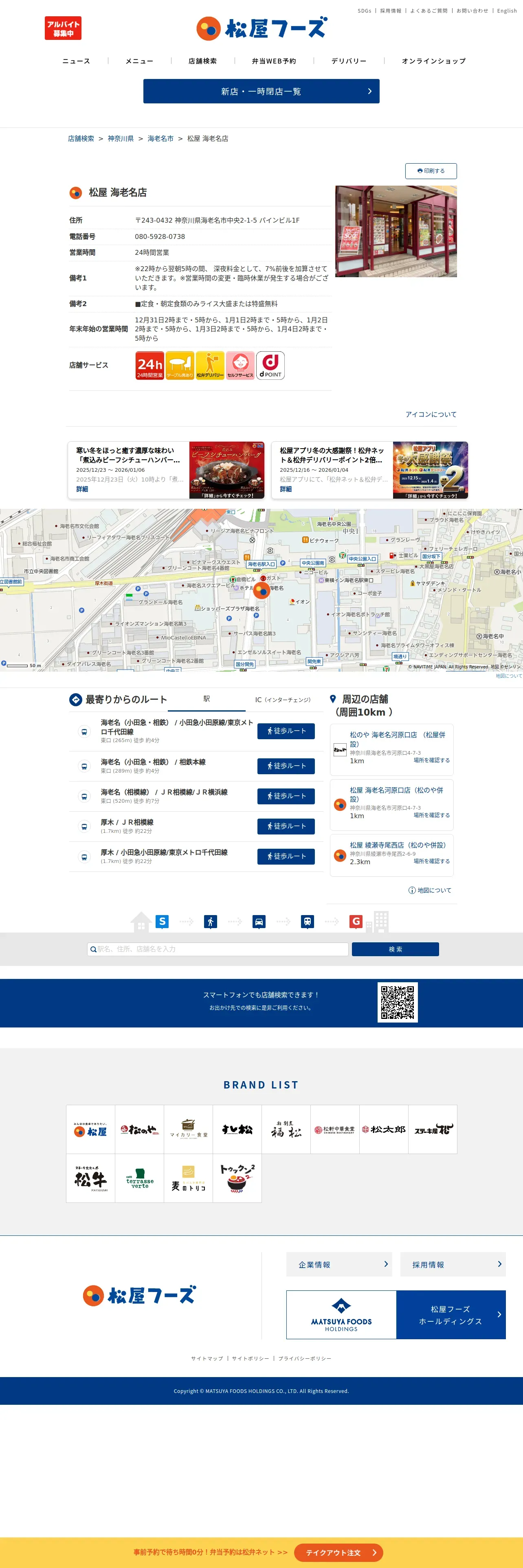Show walking route for 厚木 / 小田急小田原線

[x=286, y=856]
